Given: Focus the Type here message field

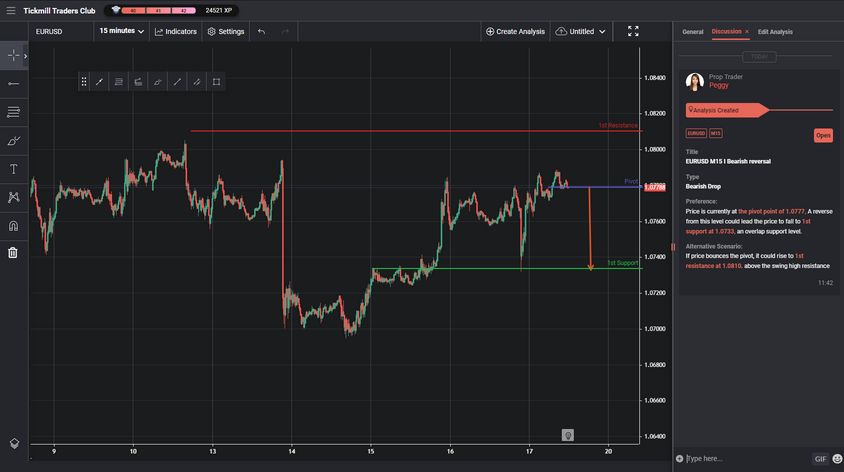Looking at the screenshot, I should 747,459.
